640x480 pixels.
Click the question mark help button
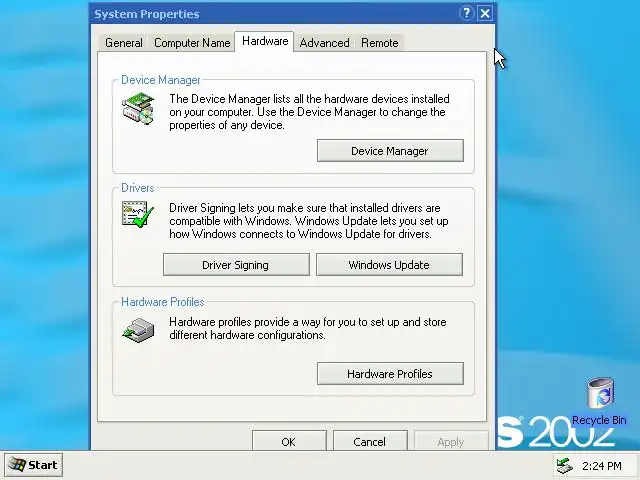point(466,13)
